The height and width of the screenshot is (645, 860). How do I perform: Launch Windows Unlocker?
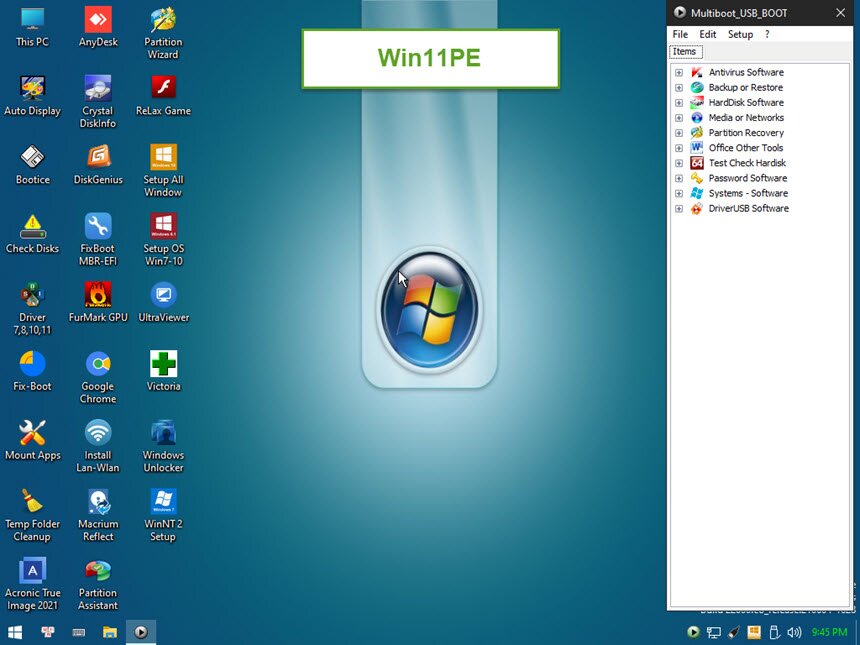163,446
